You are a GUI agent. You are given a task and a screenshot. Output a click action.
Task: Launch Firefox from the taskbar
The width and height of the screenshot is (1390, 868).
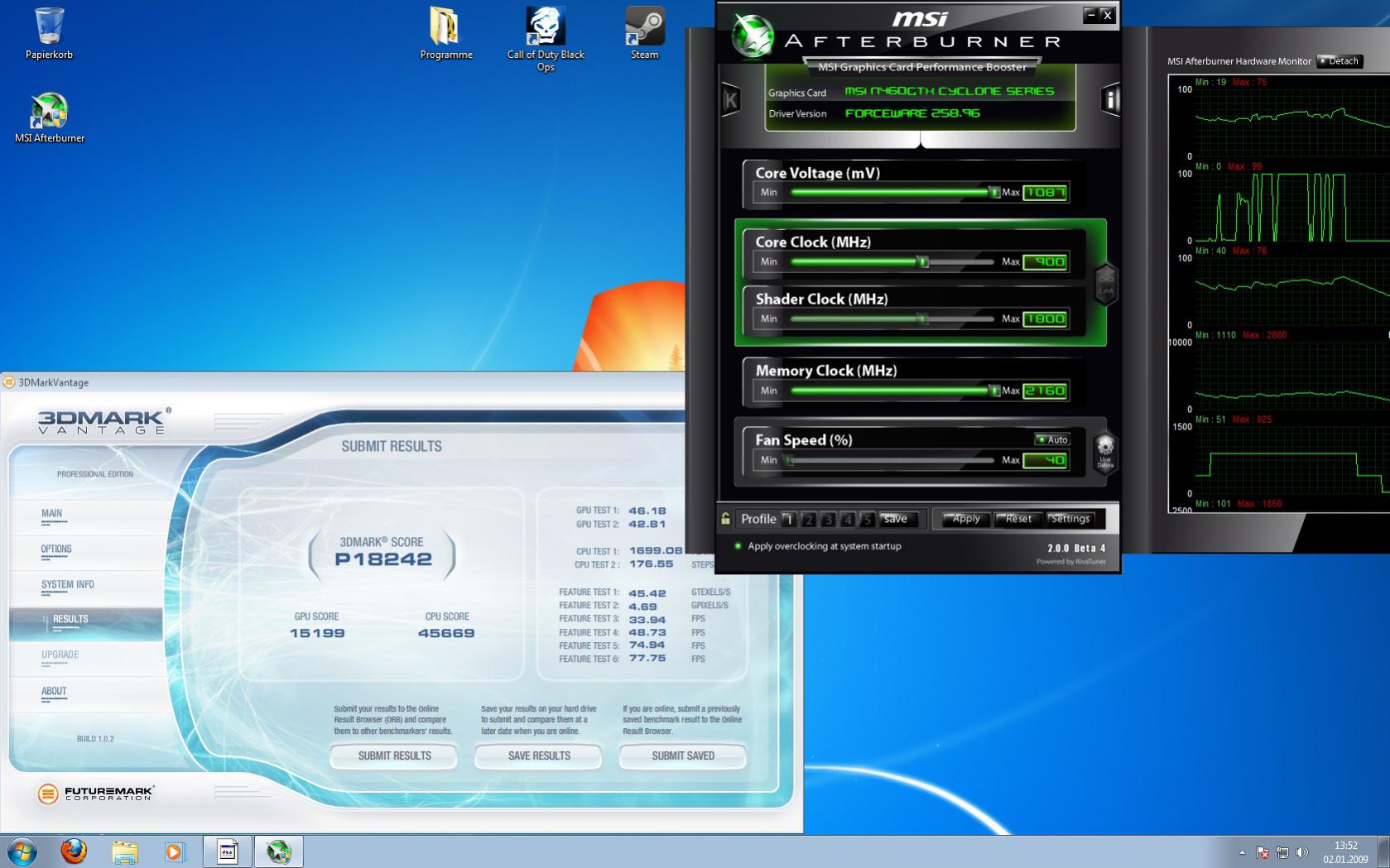74,851
